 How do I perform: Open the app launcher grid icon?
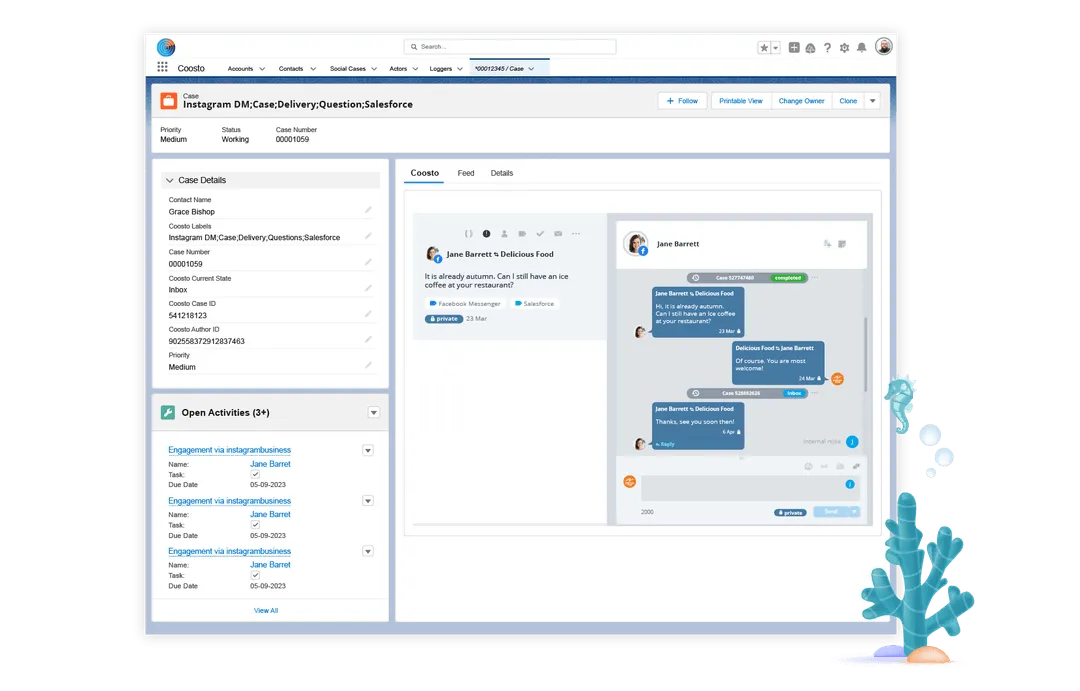[x=163, y=67]
